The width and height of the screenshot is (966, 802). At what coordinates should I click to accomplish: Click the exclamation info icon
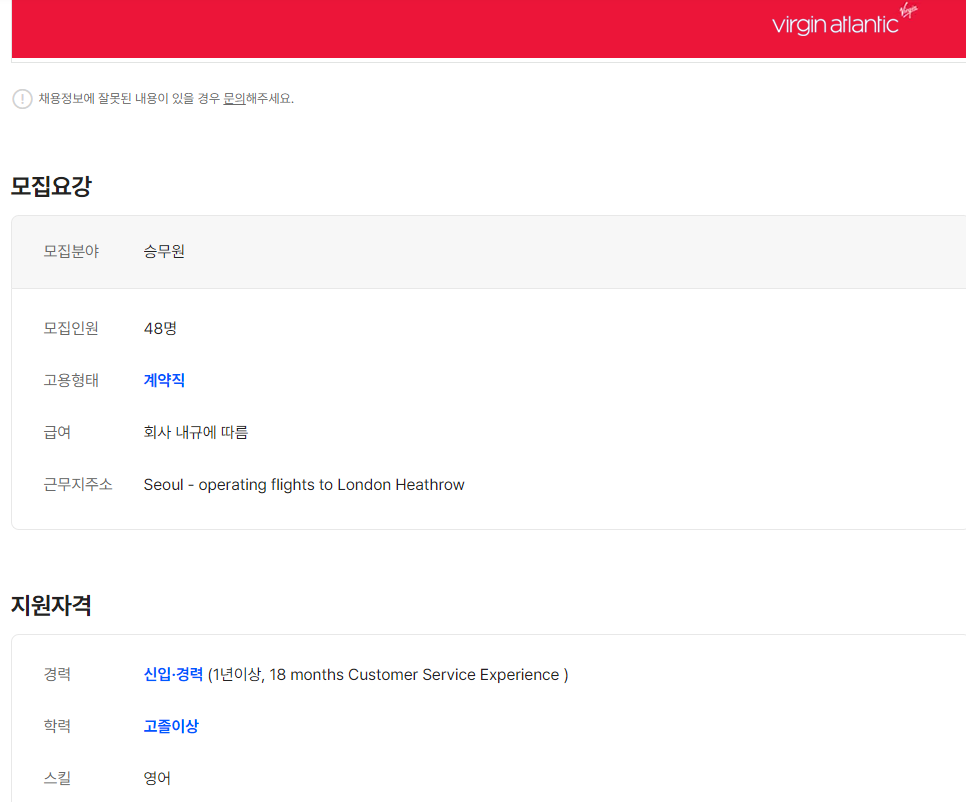pyautogui.click(x=22, y=99)
